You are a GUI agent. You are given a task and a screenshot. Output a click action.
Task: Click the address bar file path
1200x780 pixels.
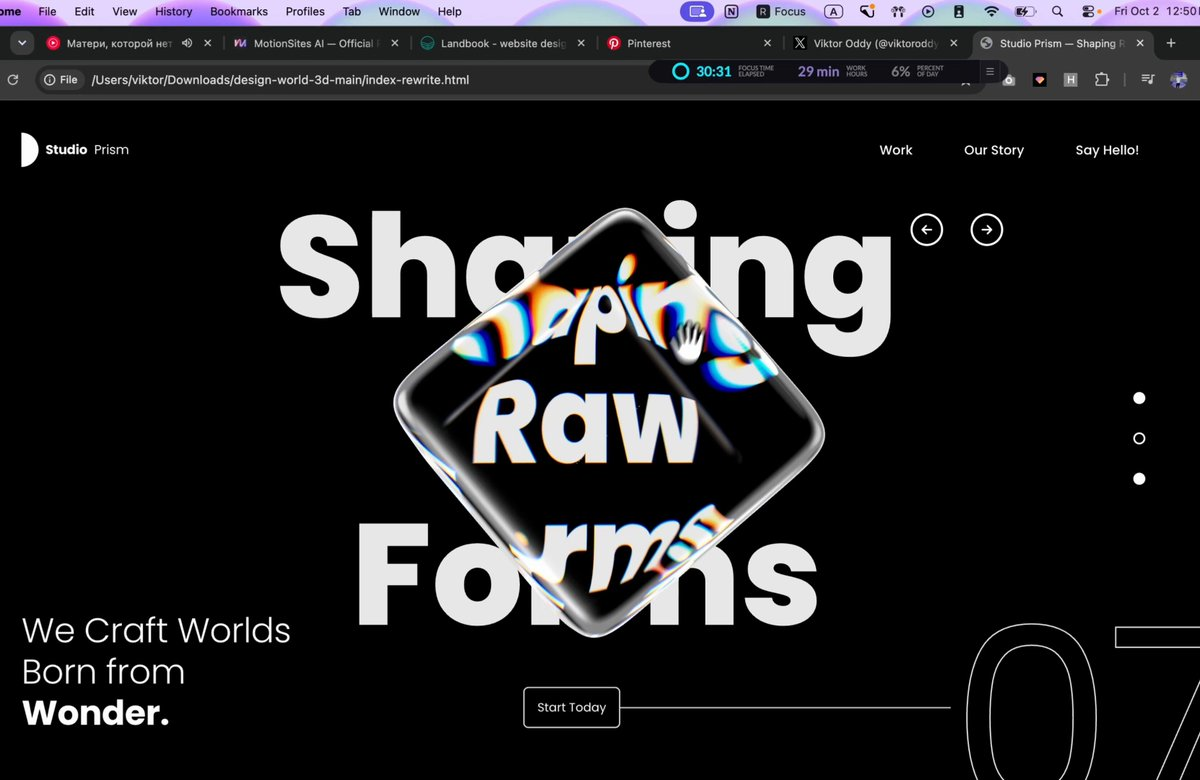point(280,80)
